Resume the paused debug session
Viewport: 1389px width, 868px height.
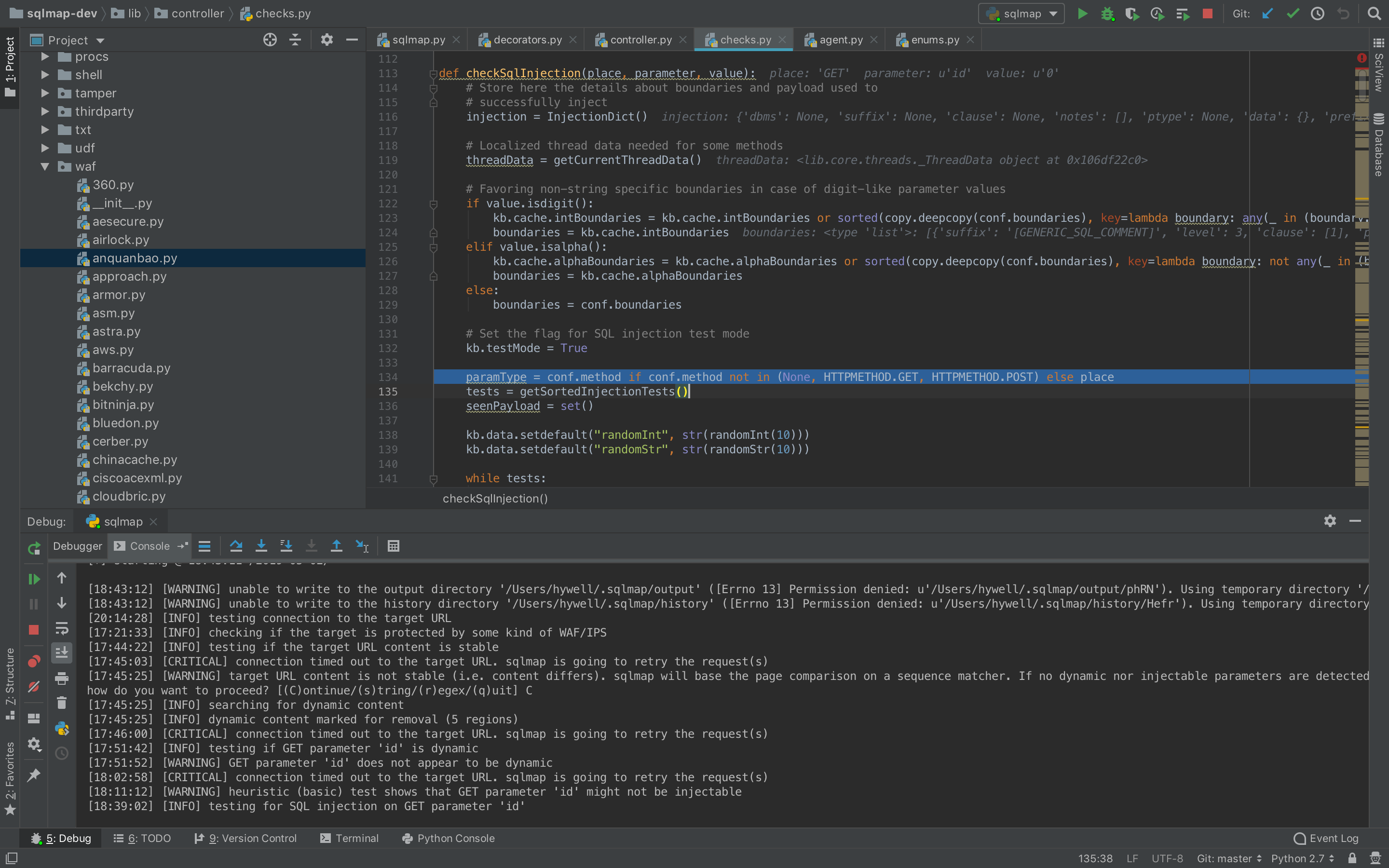pyautogui.click(x=34, y=579)
